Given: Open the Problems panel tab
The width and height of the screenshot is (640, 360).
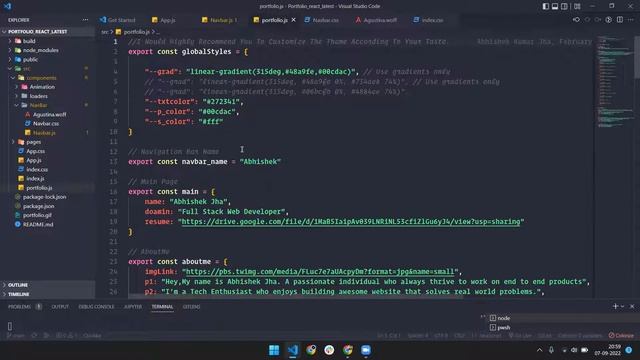Looking at the screenshot, I should (x=19, y=307).
